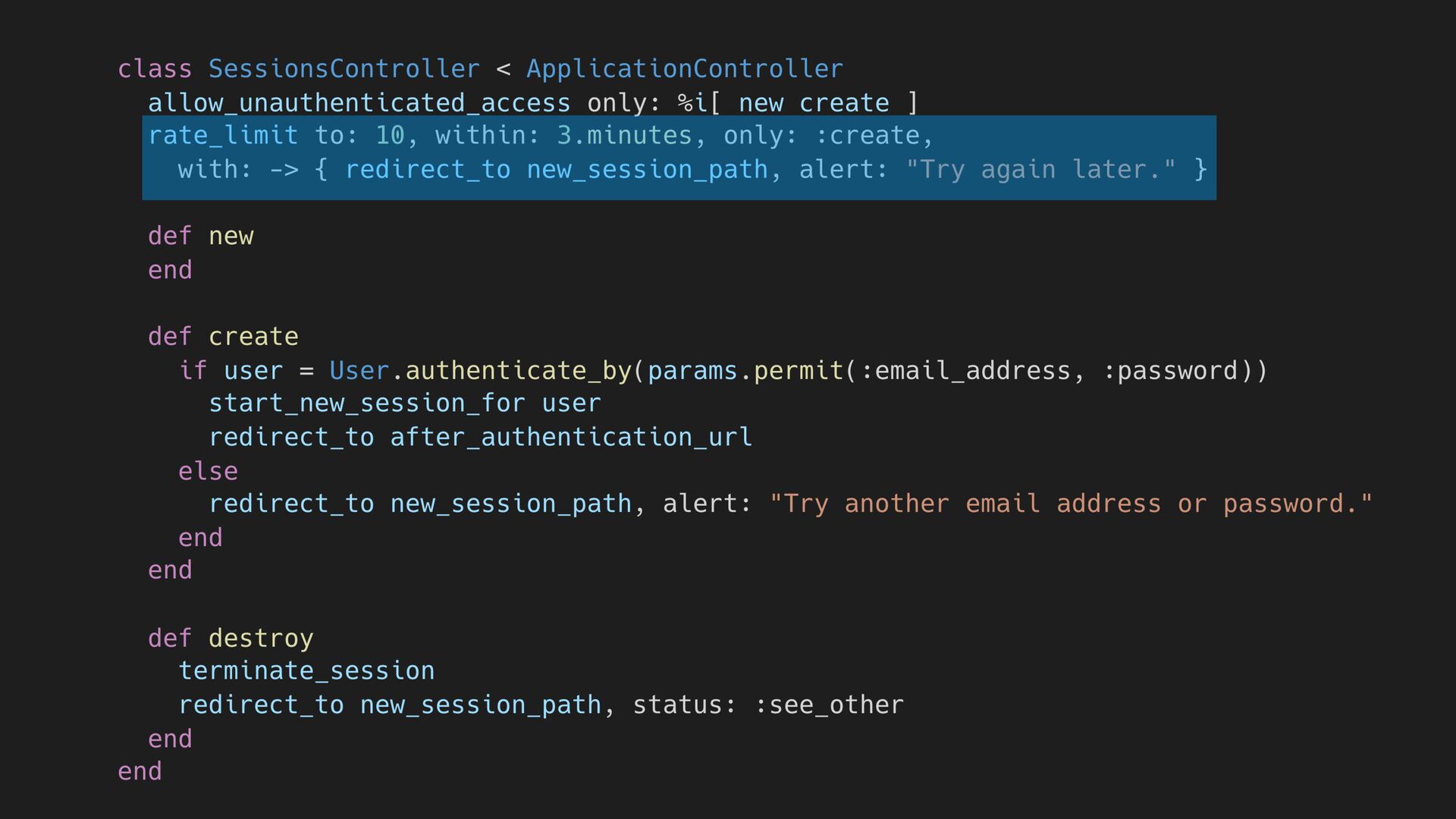Click the final 'end' keyword closing the class

tap(140, 771)
